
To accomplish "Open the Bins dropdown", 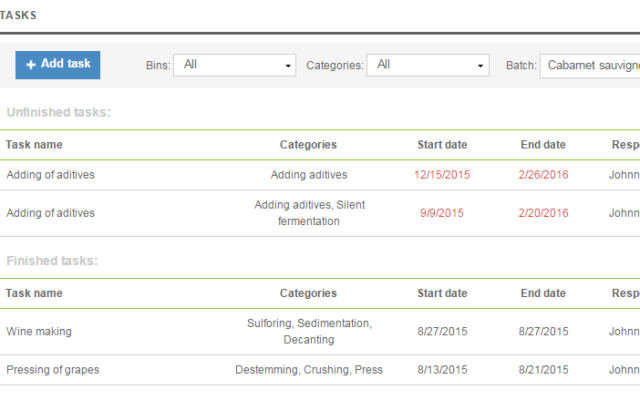I will [x=234, y=65].
